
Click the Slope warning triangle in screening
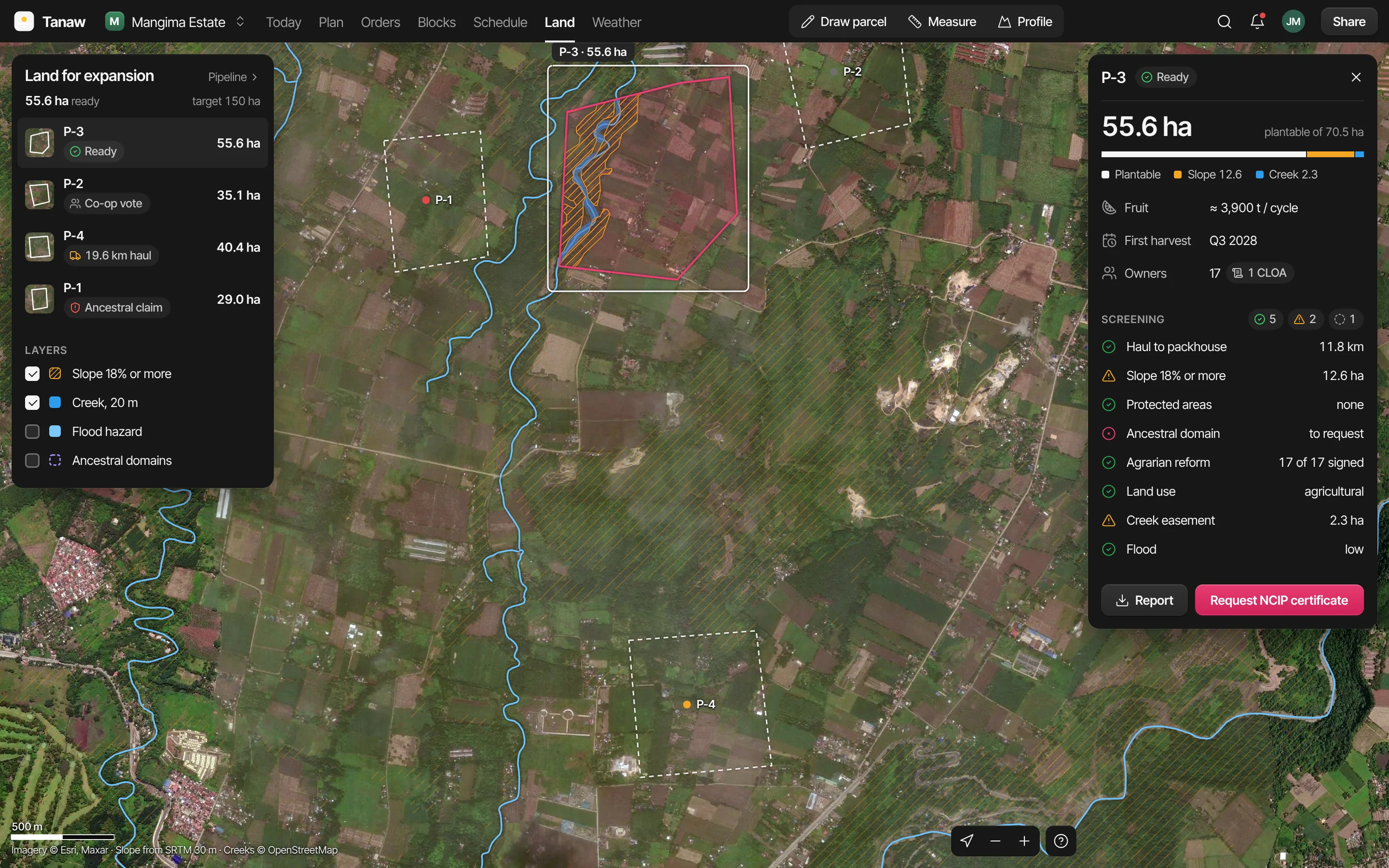(1109, 376)
